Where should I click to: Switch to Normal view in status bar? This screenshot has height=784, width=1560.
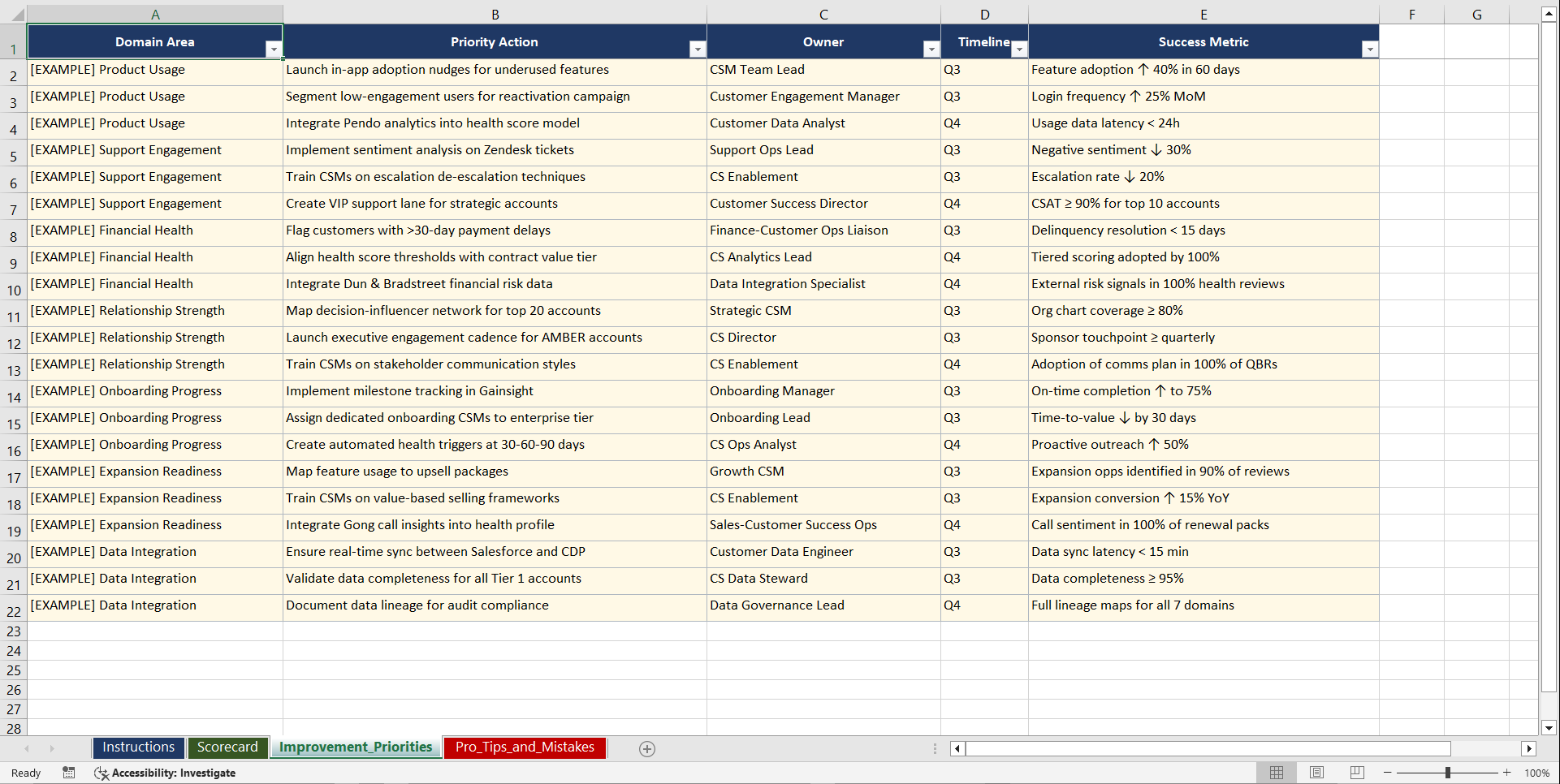[x=1276, y=773]
